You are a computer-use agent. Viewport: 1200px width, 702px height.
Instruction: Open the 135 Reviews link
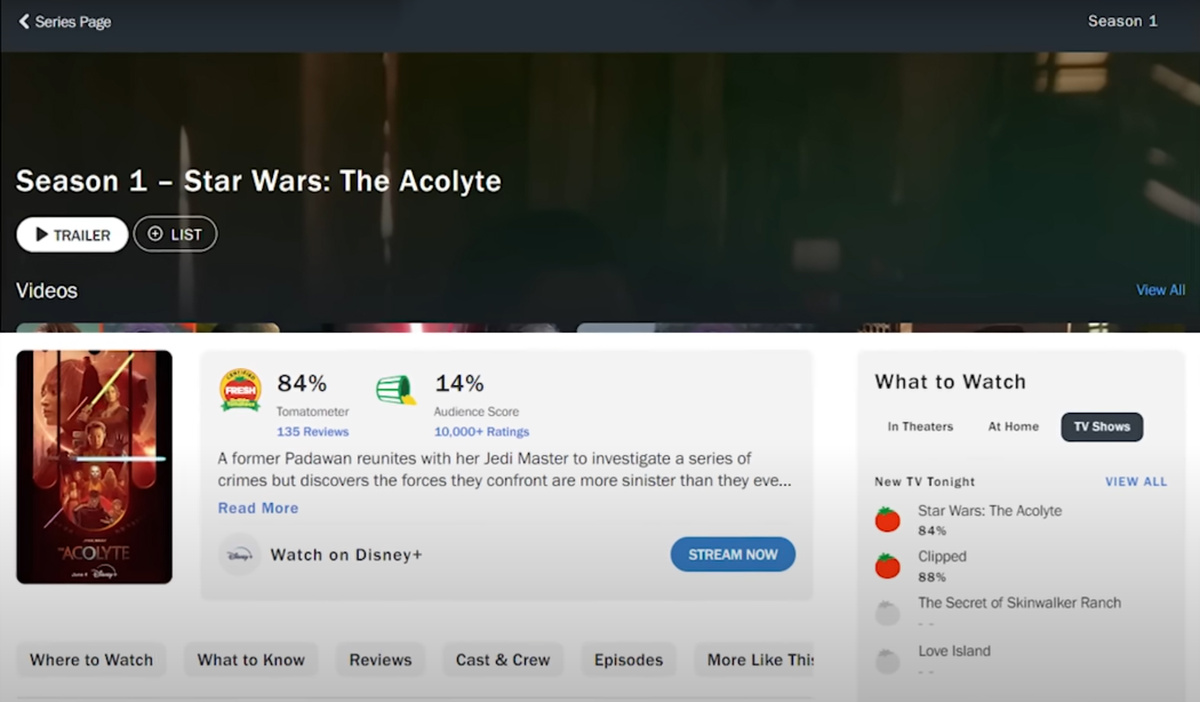click(x=313, y=432)
